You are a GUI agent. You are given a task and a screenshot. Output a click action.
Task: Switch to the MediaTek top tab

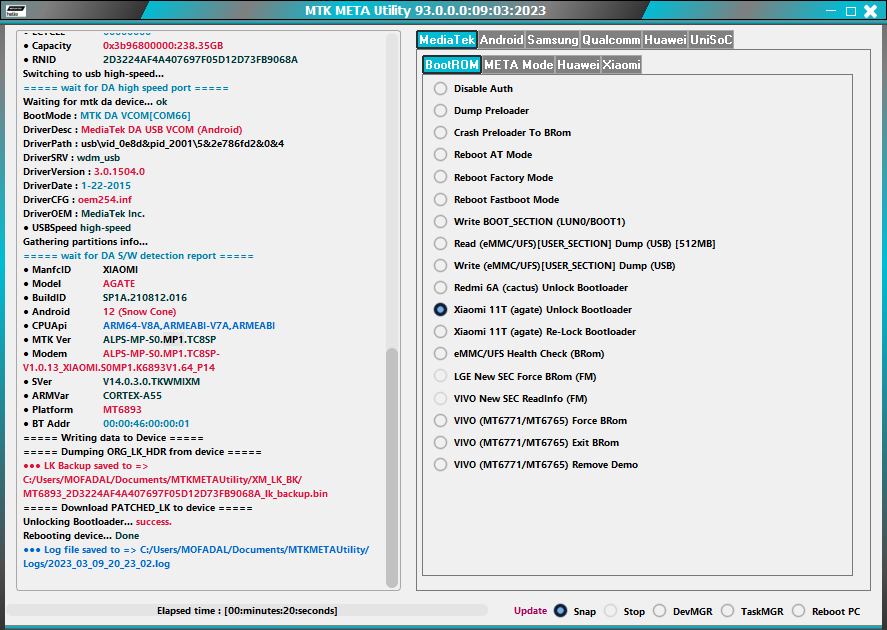pos(447,40)
